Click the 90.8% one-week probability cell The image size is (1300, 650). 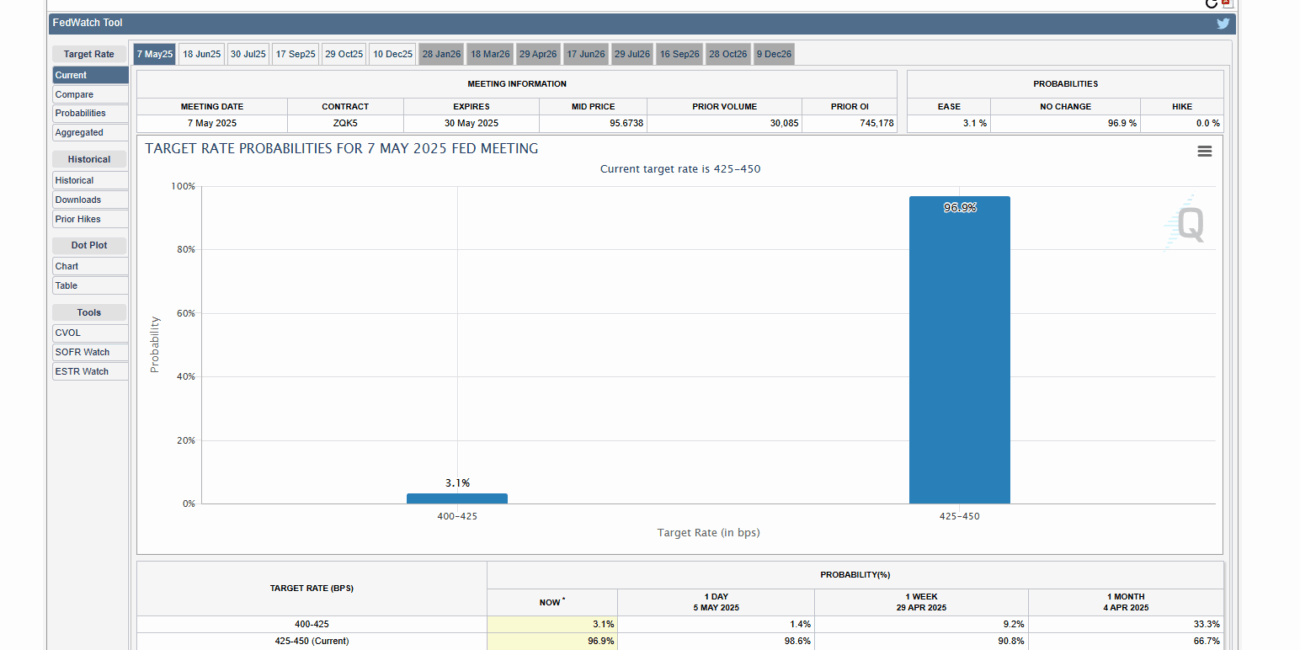921,641
